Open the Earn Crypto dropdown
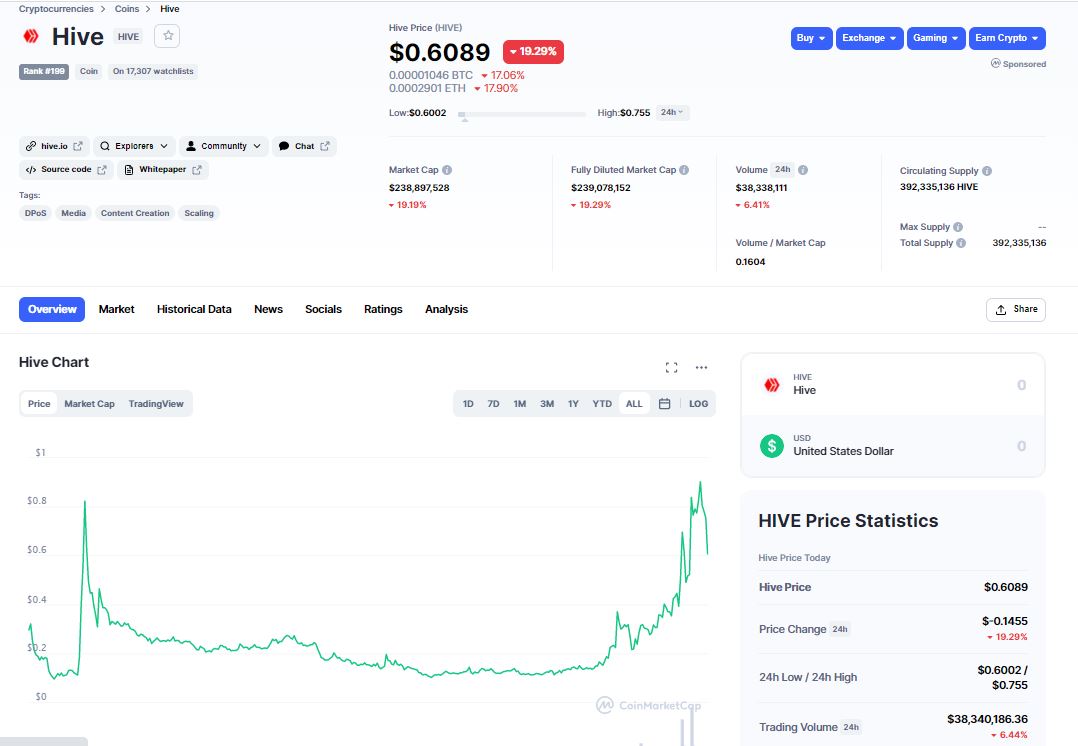The width and height of the screenshot is (1078, 746). 1007,38
